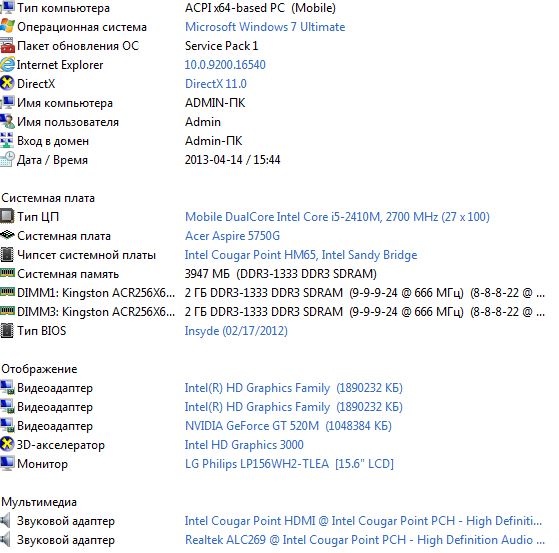Screen dimensions: 559x553
Task: Click the speaker icon of Cougar Point HDMI row
Action: 5,521
